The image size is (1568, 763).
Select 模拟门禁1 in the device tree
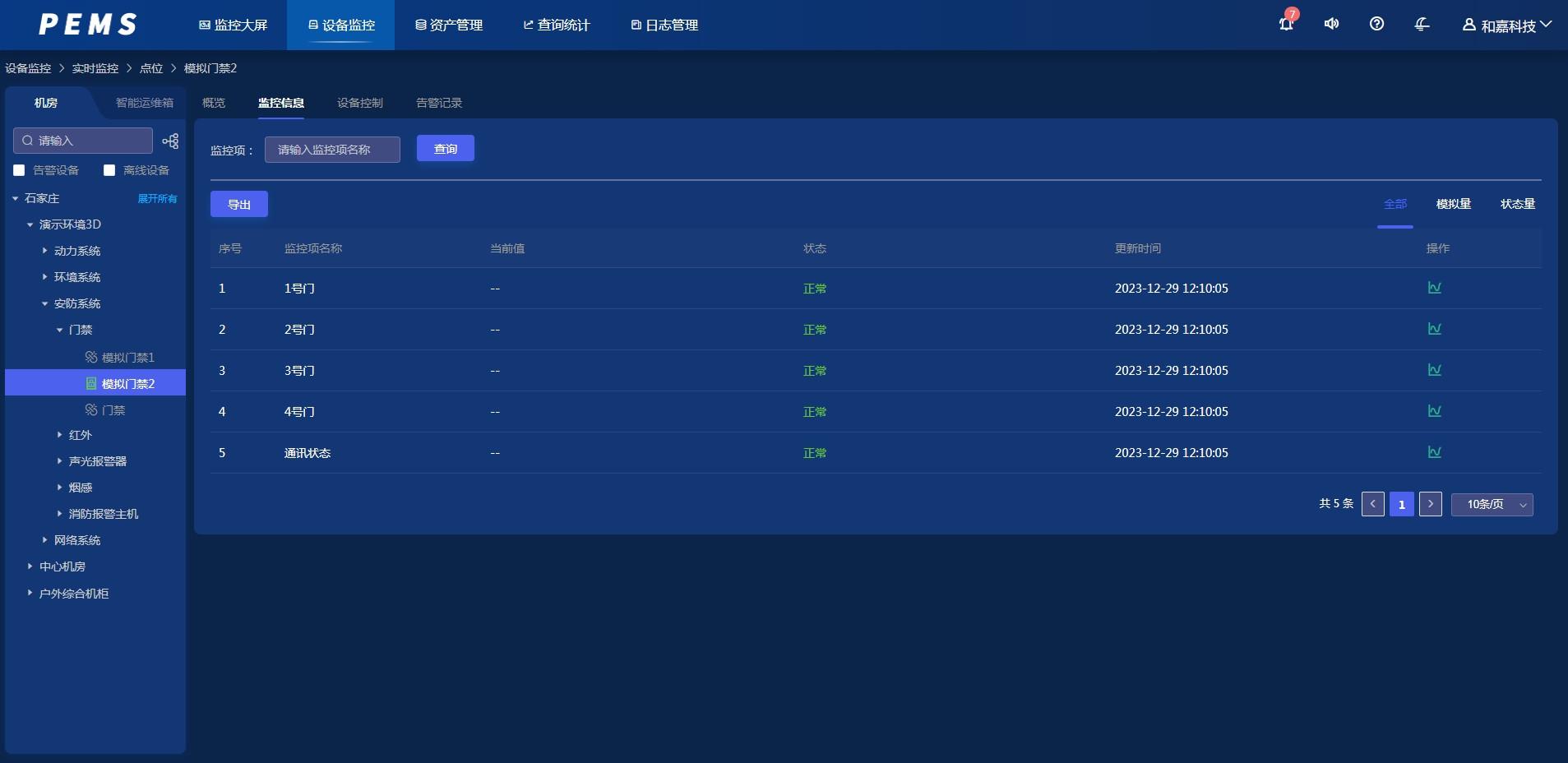click(127, 358)
